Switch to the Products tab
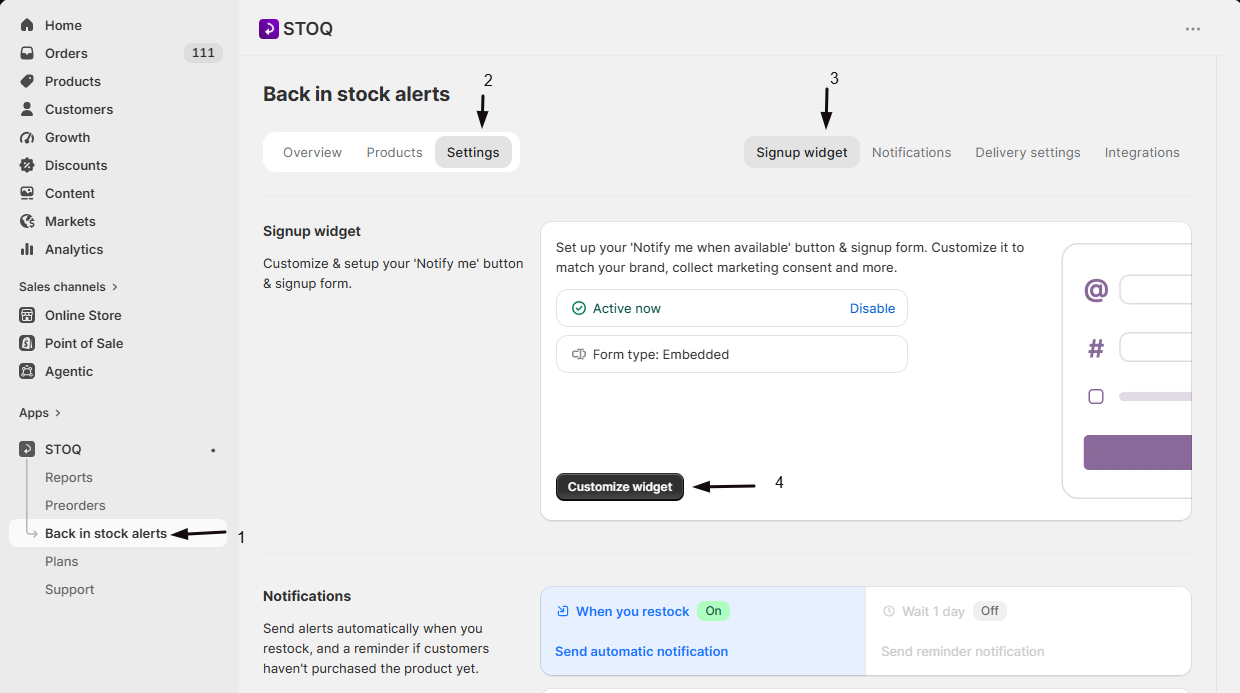This screenshot has width=1240, height=693. (x=394, y=153)
